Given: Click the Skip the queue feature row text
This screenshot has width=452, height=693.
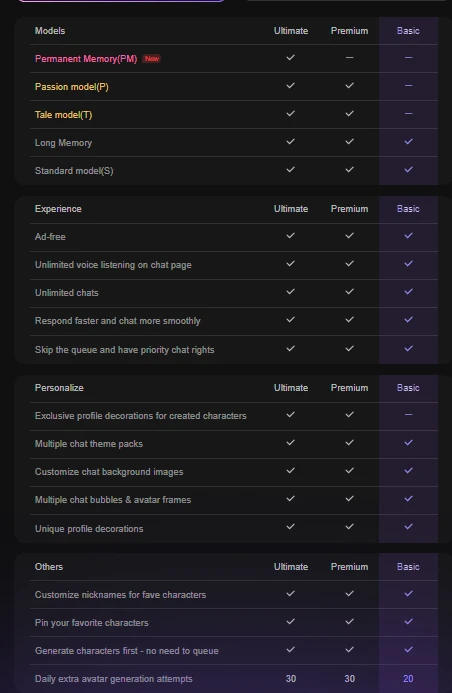Looking at the screenshot, I should tap(125, 350).
